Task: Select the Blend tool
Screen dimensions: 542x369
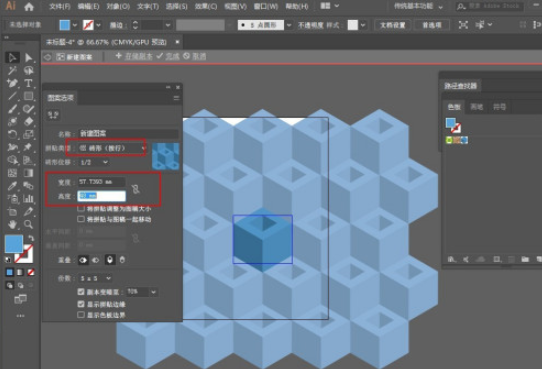Action: coord(28,186)
